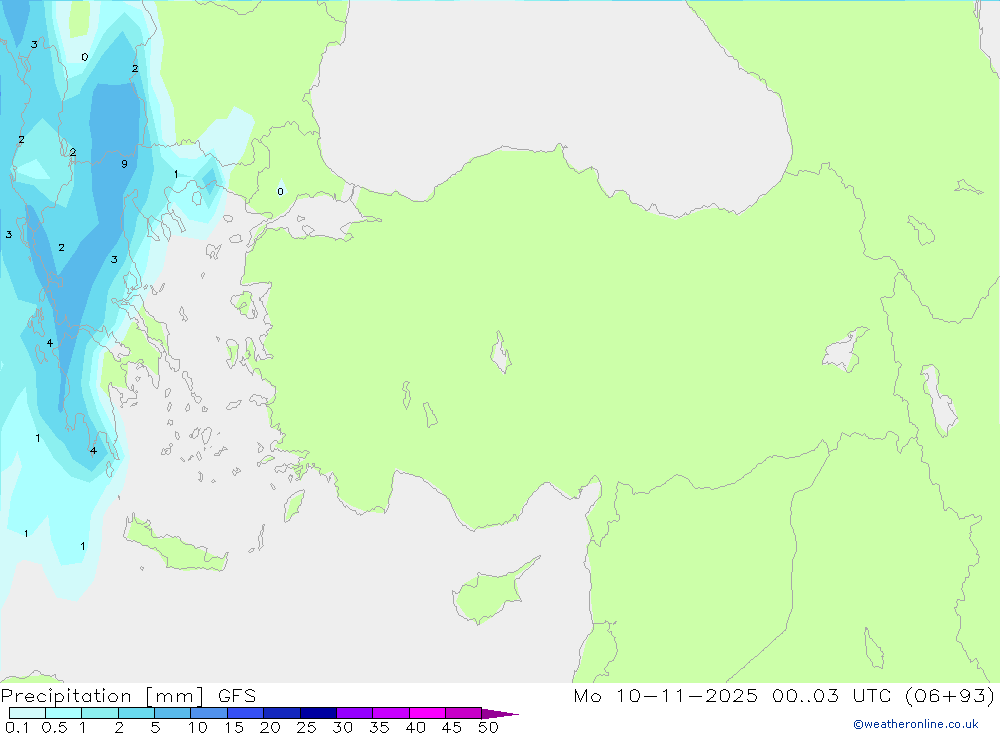Select the 5–10 mm legend color swatch
The width and height of the screenshot is (1000, 733).
tap(172, 713)
